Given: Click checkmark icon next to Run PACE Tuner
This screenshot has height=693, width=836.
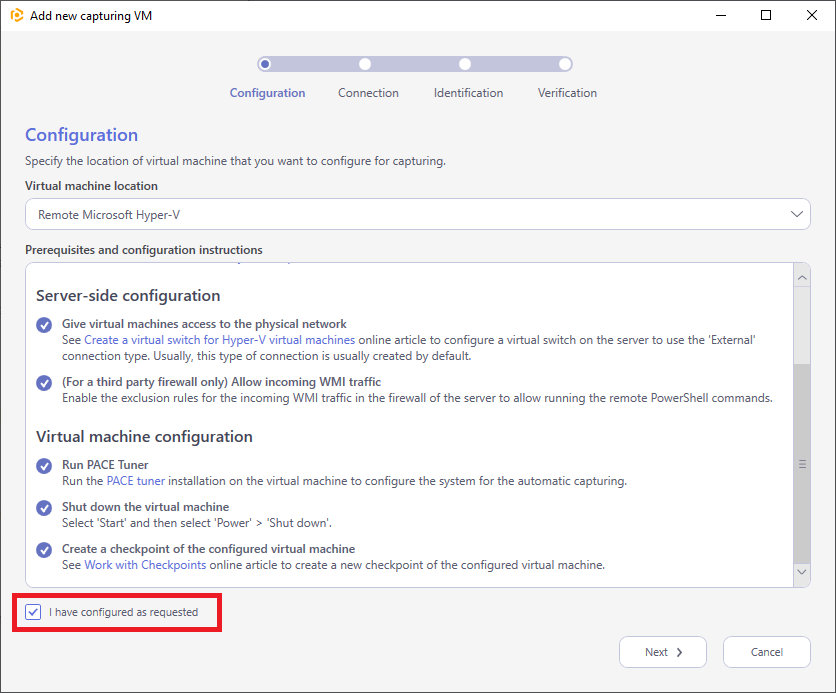Looking at the screenshot, I should pos(44,466).
